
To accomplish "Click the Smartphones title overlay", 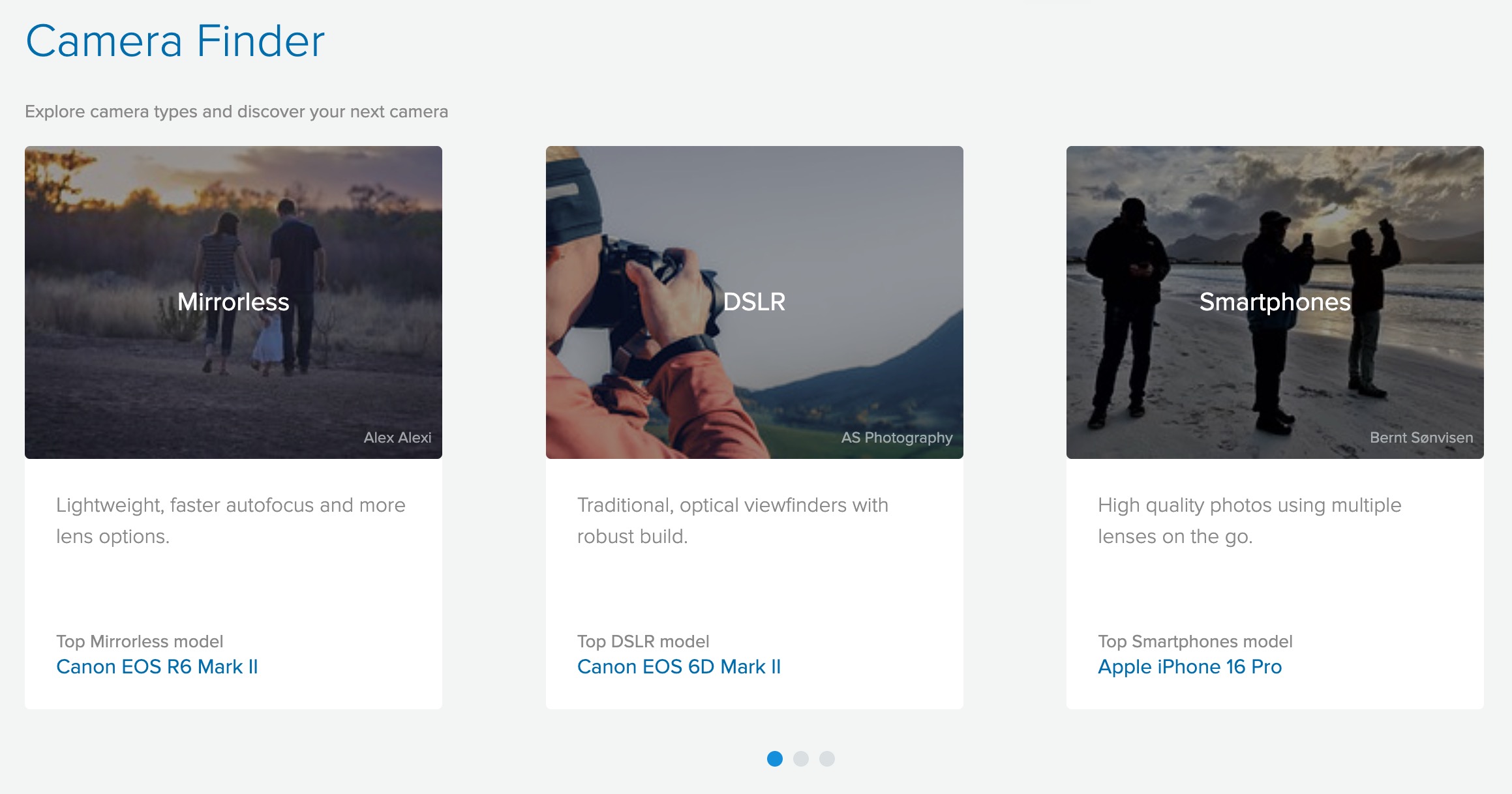I will [x=1275, y=302].
